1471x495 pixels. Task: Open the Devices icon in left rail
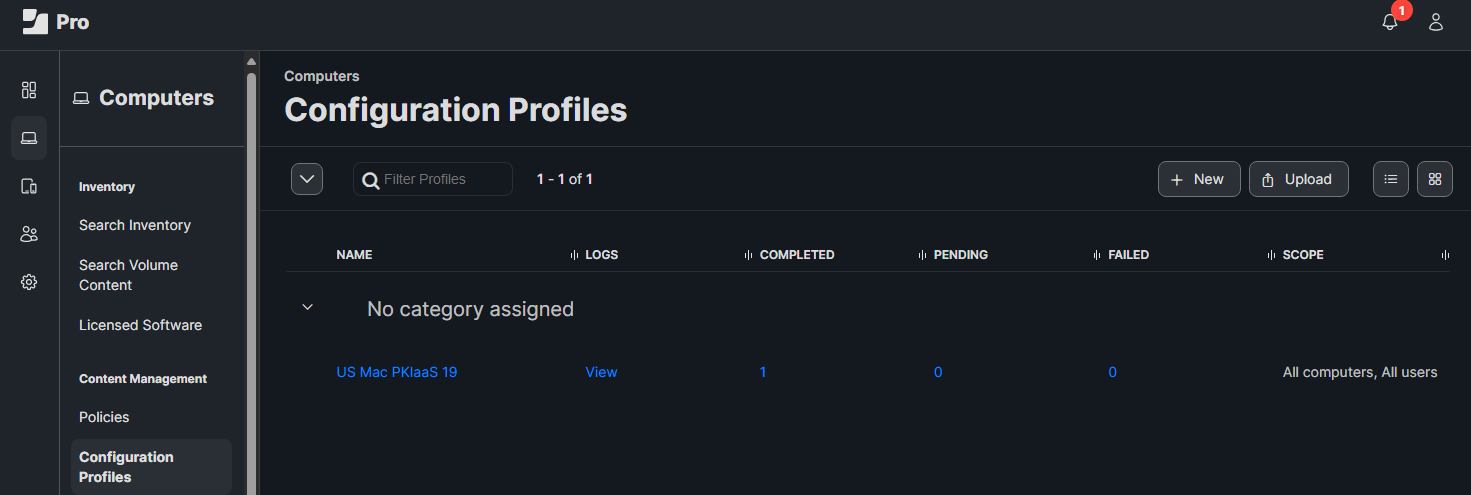pos(29,186)
